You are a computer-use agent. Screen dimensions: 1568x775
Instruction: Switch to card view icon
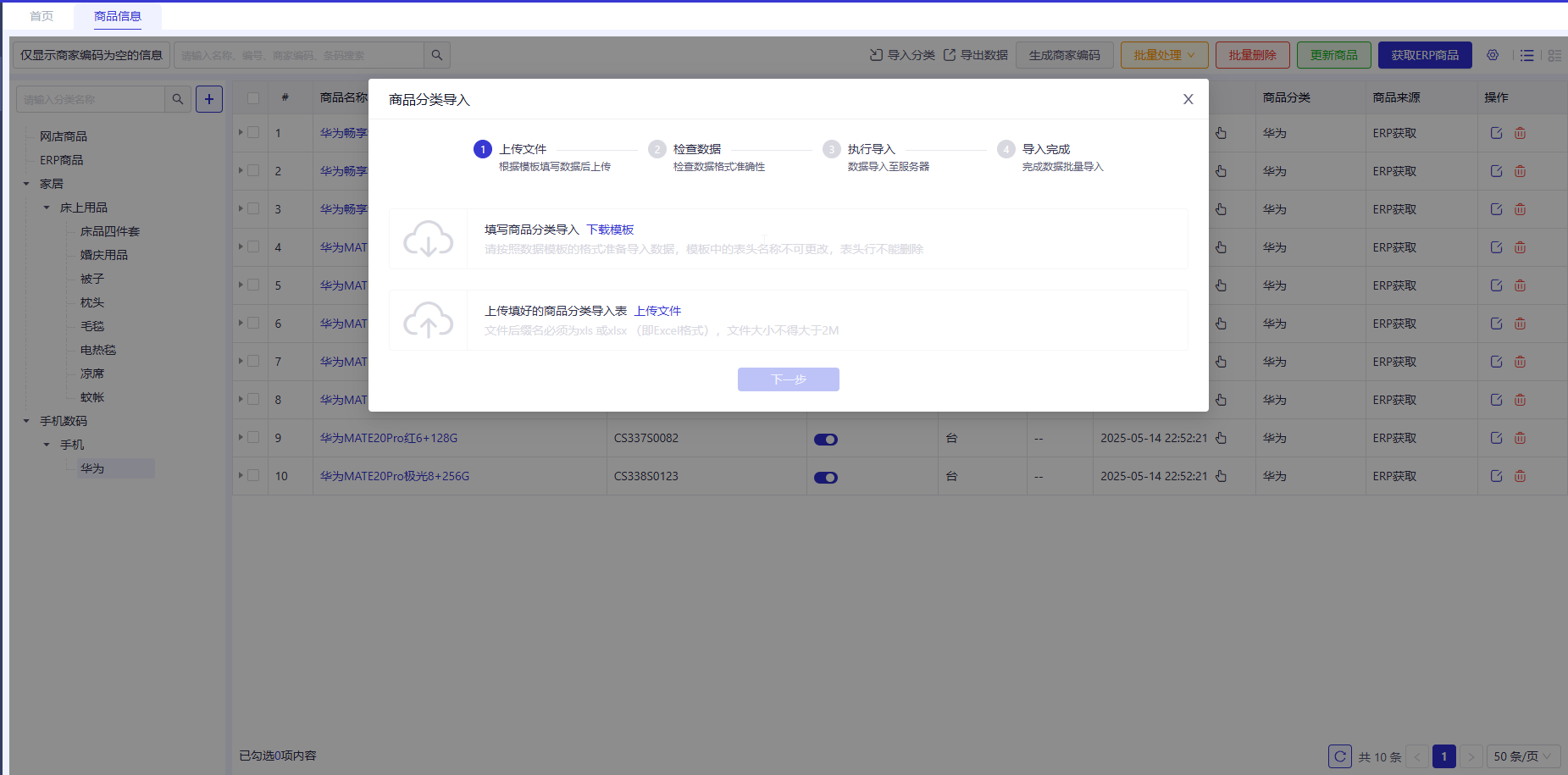(1554, 55)
